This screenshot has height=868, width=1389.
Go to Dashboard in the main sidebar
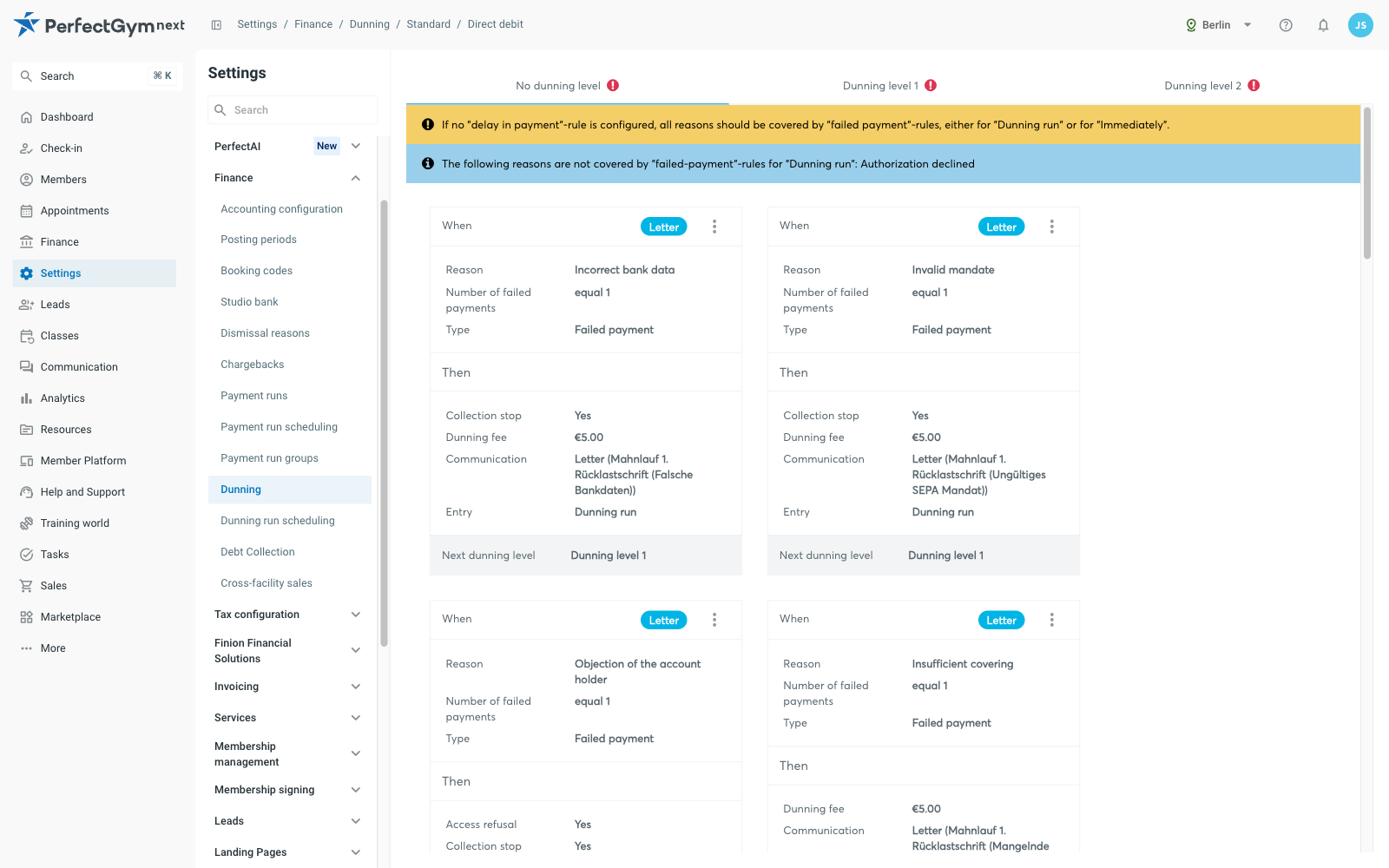point(95,117)
